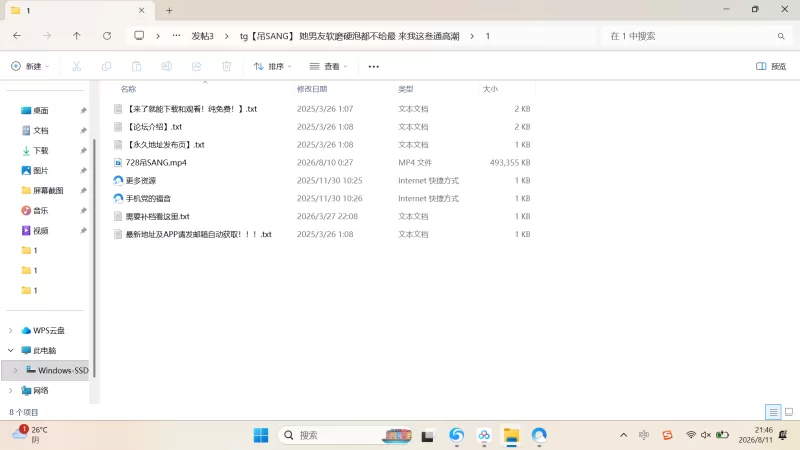Open 桌面 in the sidebar
The width and height of the screenshot is (800, 450).
41,111
